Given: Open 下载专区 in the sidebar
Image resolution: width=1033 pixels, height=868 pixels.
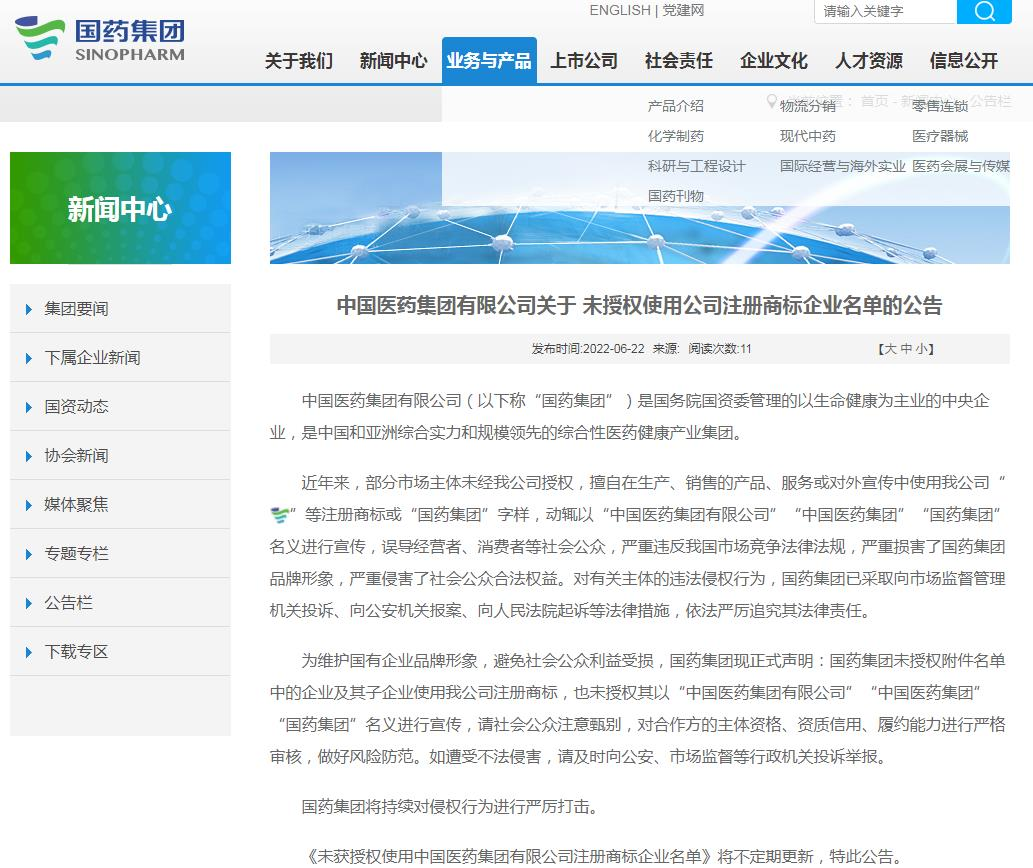Looking at the screenshot, I should (76, 651).
